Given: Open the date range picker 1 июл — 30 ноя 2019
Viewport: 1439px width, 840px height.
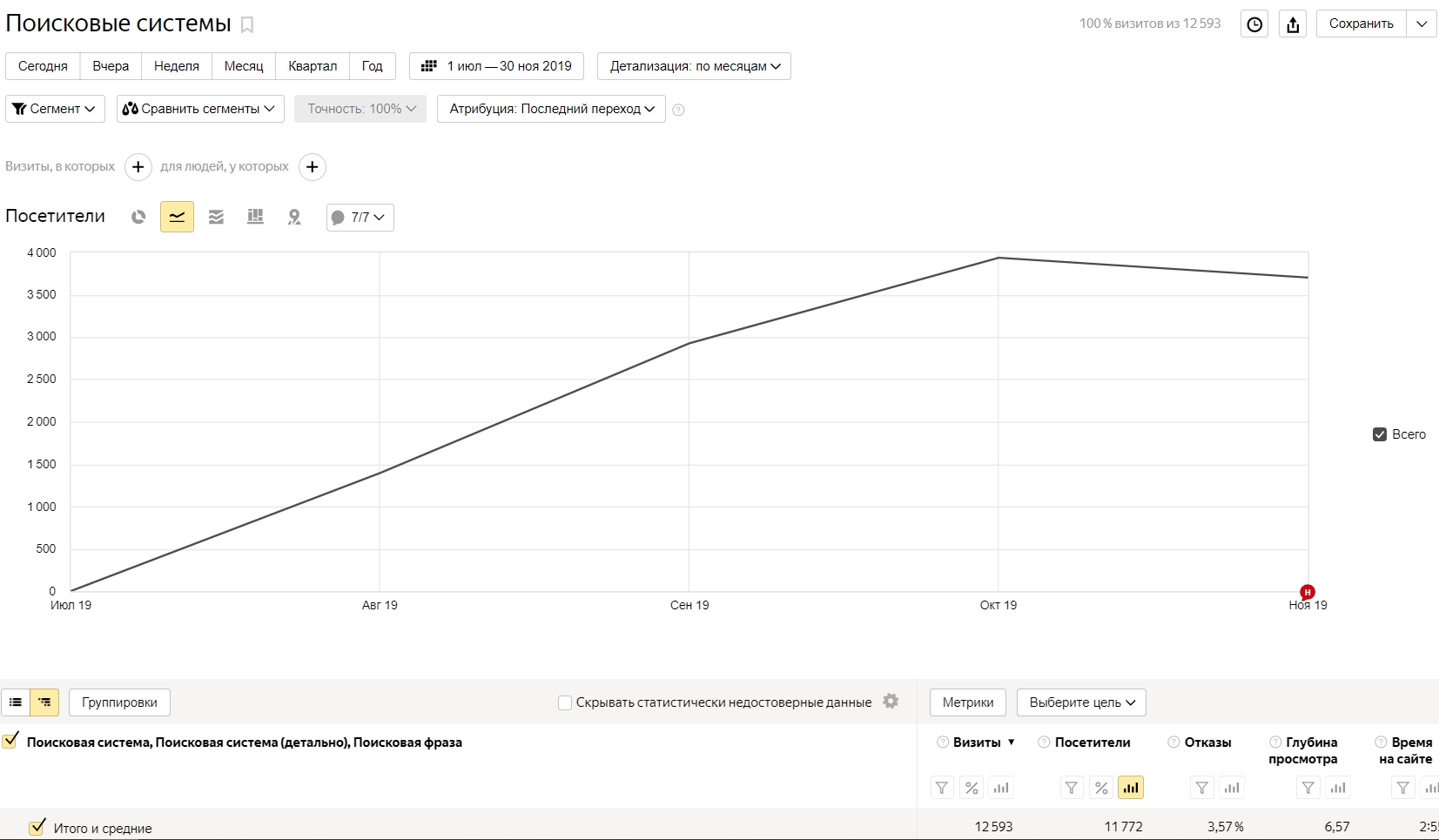Looking at the screenshot, I should coord(496,66).
